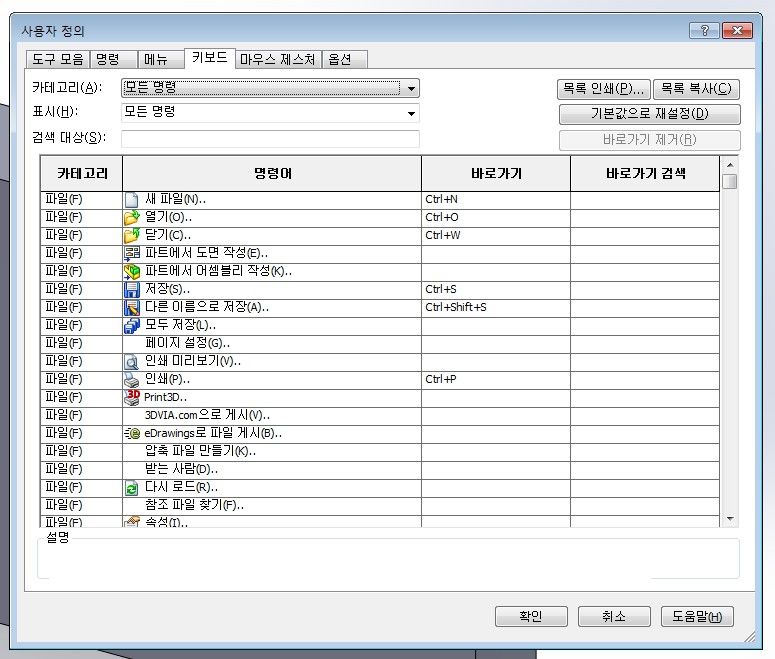Click the 인쇄 미리보기(V).. command text
This screenshot has width=775, height=659.
pyautogui.click(x=193, y=361)
